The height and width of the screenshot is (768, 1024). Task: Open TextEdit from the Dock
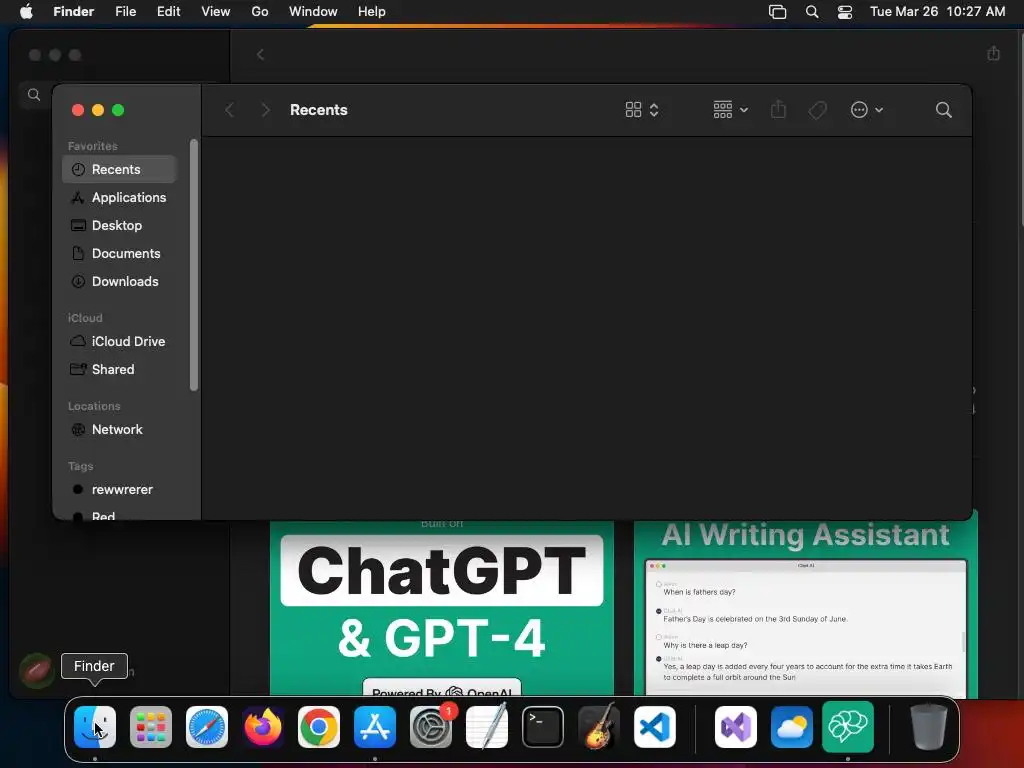[x=487, y=727]
